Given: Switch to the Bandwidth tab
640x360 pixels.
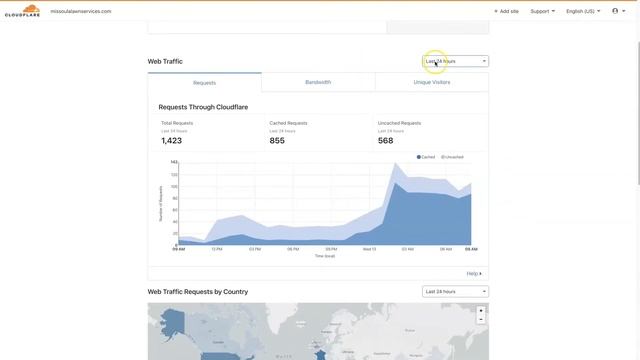Looking at the screenshot, I should [x=318, y=82].
